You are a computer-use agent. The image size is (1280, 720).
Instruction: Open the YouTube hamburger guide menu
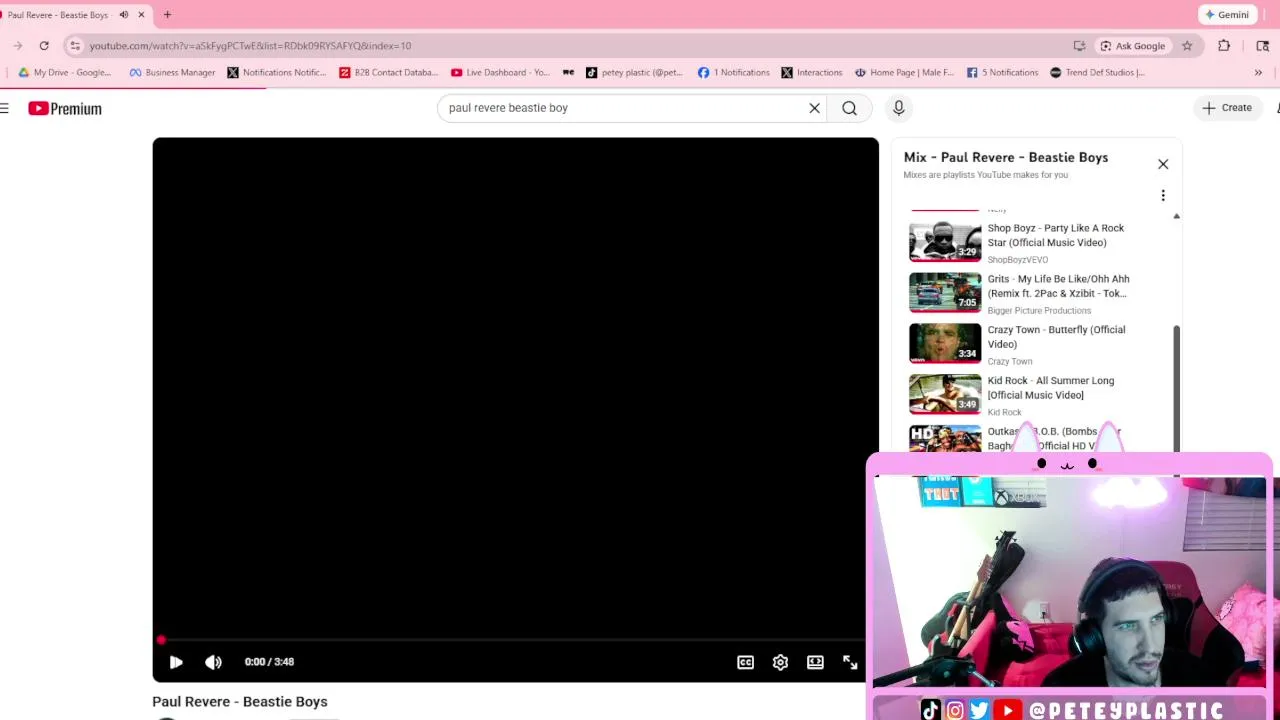[x=5, y=108]
